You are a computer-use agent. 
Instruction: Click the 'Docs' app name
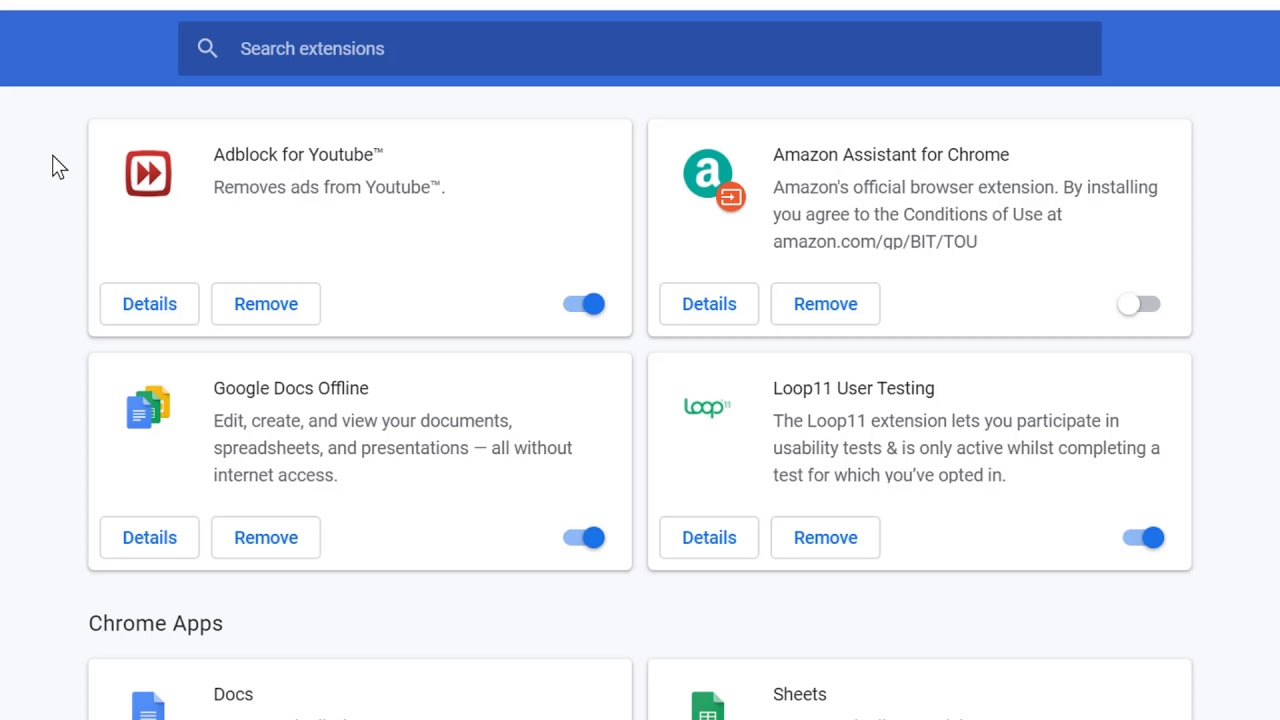click(x=233, y=694)
